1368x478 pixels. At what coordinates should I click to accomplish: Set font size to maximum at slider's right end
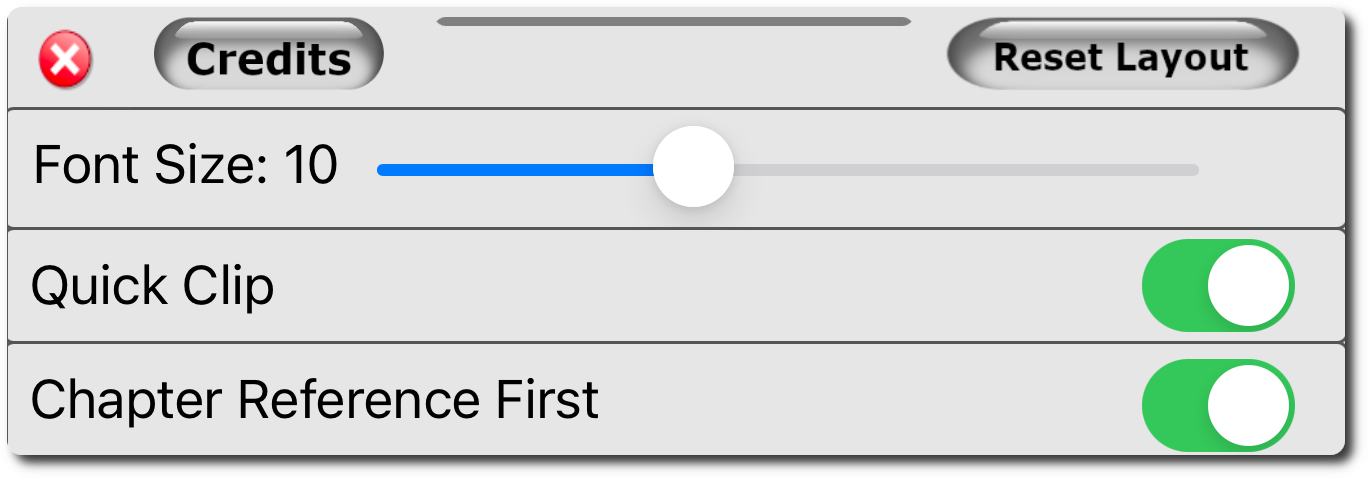(x=1194, y=170)
